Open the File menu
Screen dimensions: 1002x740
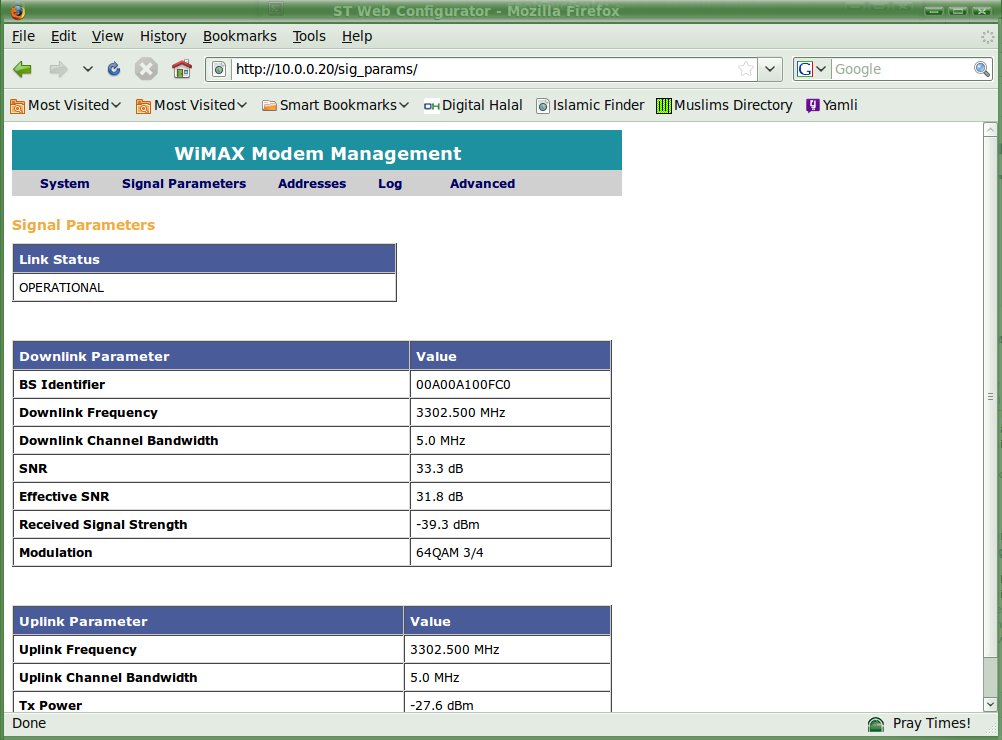click(23, 36)
